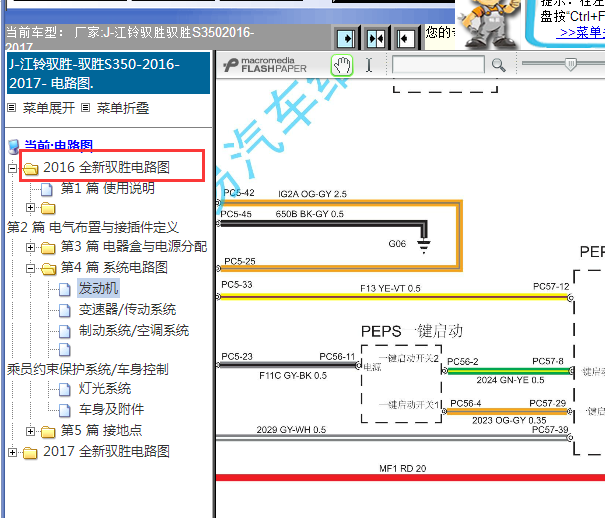The height and width of the screenshot is (518, 605).
Task: Click the expand-right panel arrow button
Action: pos(346,38)
